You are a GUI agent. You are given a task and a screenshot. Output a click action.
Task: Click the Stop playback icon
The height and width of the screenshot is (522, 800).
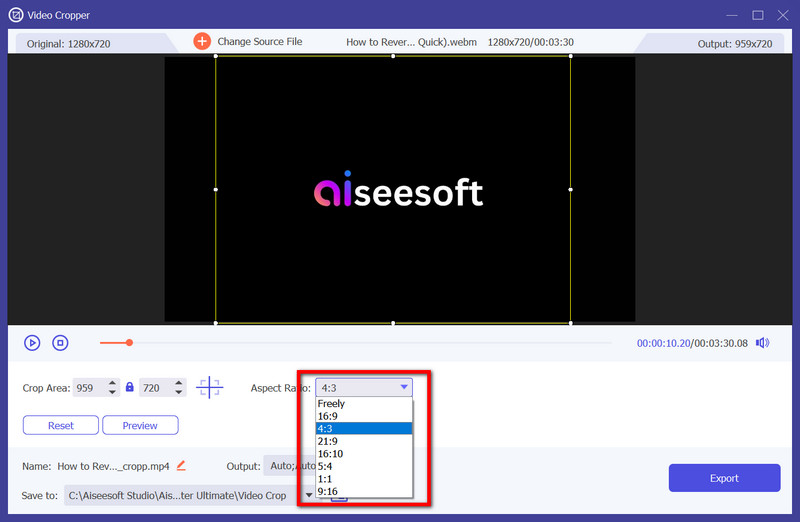(60, 343)
